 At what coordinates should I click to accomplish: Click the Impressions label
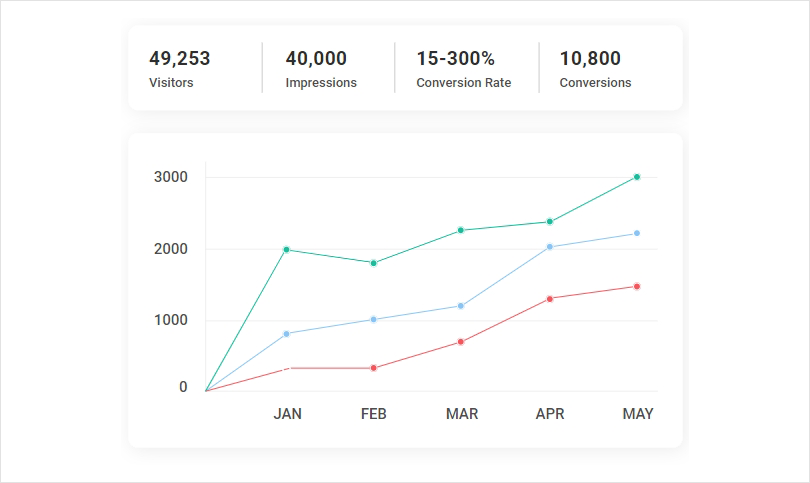coord(321,83)
